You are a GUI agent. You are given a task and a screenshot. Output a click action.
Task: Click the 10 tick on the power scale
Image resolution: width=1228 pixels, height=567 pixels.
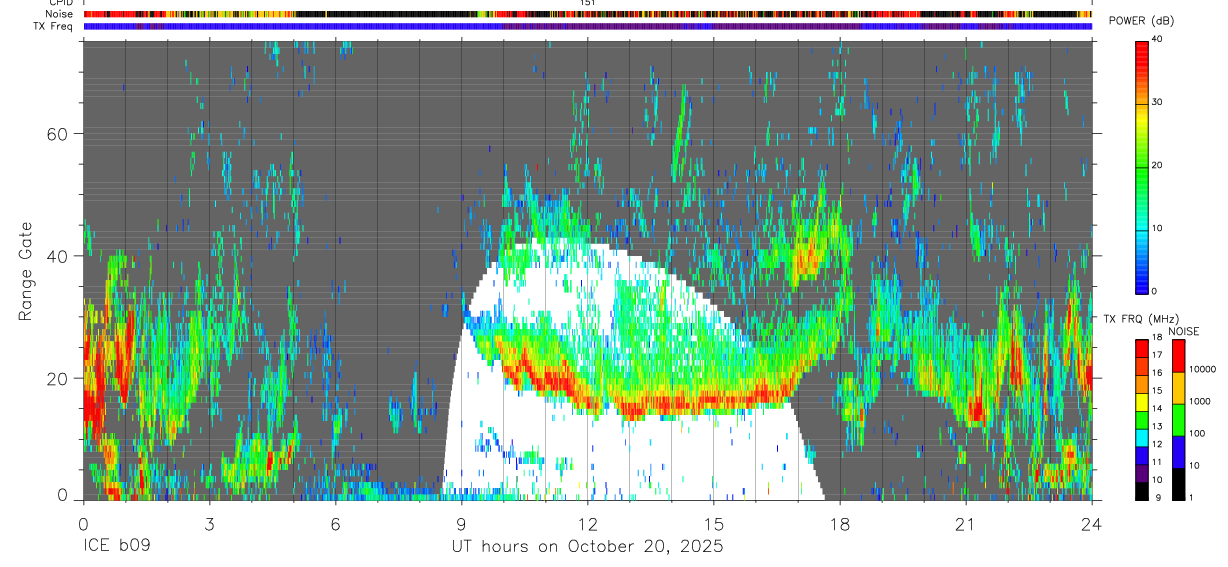[1158, 228]
